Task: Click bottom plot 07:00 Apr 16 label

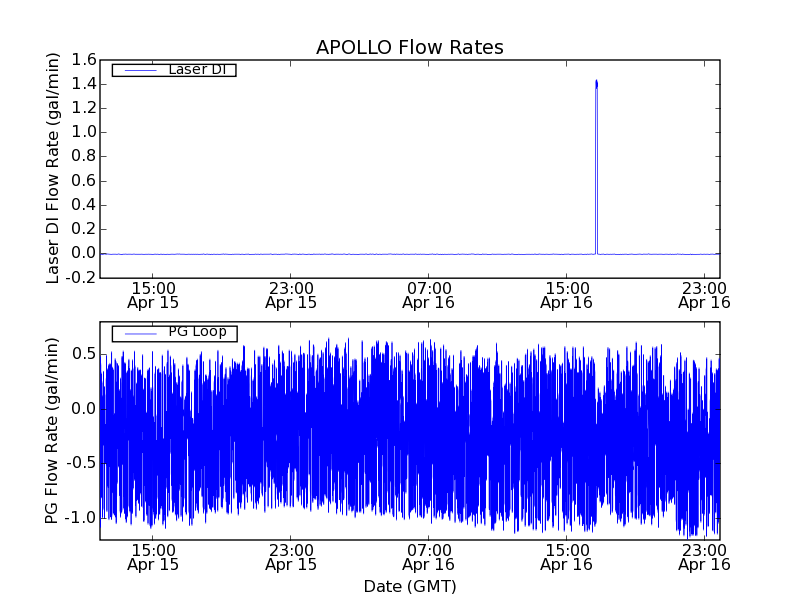Action: pyautogui.click(x=429, y=558)
